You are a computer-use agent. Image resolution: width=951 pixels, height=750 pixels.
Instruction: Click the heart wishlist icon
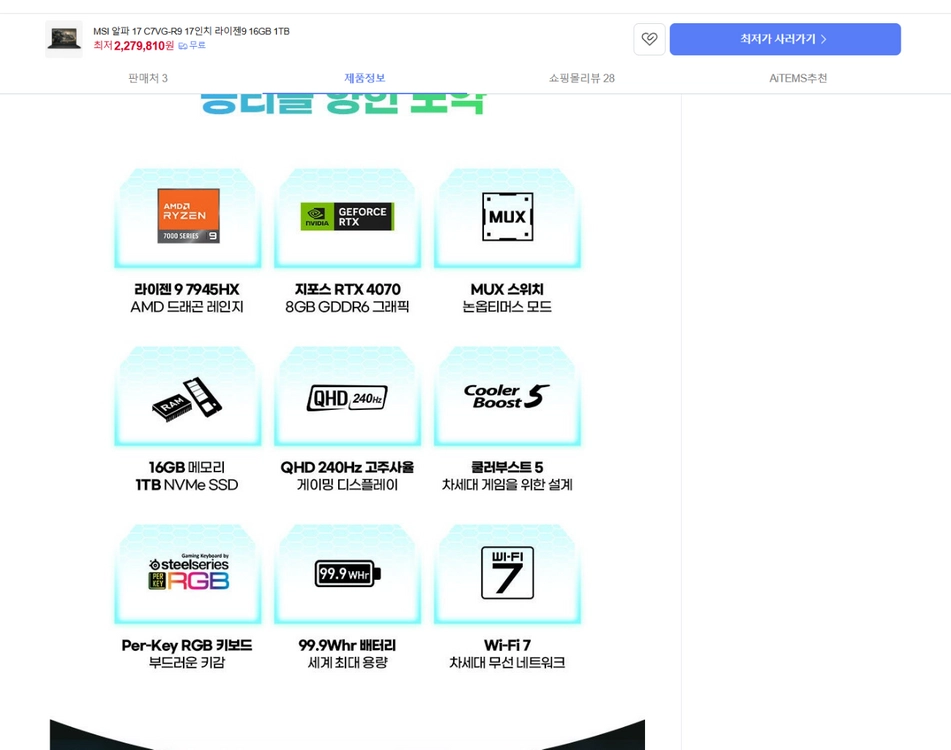[649, 39]
